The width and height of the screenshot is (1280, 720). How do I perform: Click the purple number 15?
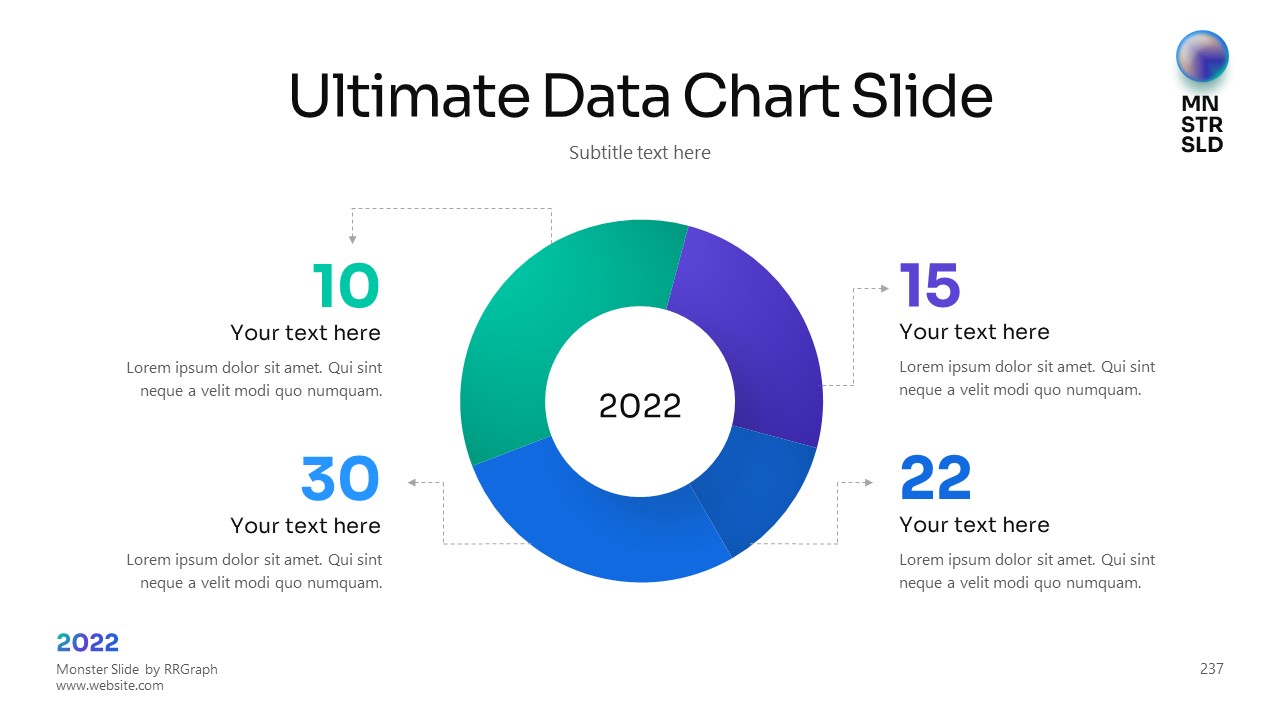pyautogui.click(x=930, y=286)
